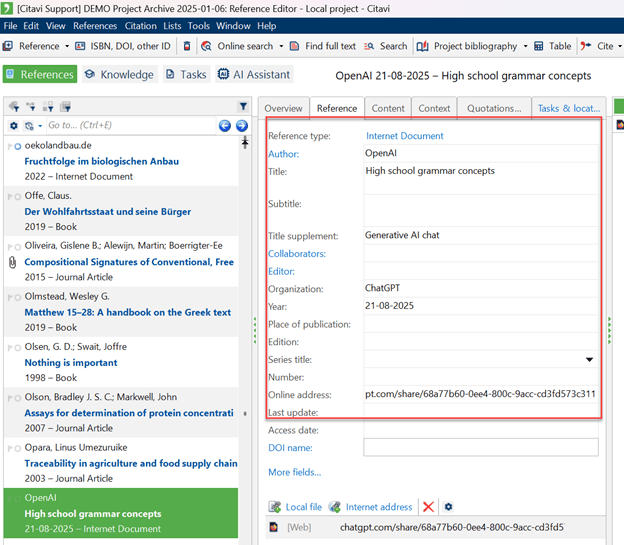Viewport: 624px width, 545px height.
Task: Open the AI Assistant workspace
Action: click(254, 74)
